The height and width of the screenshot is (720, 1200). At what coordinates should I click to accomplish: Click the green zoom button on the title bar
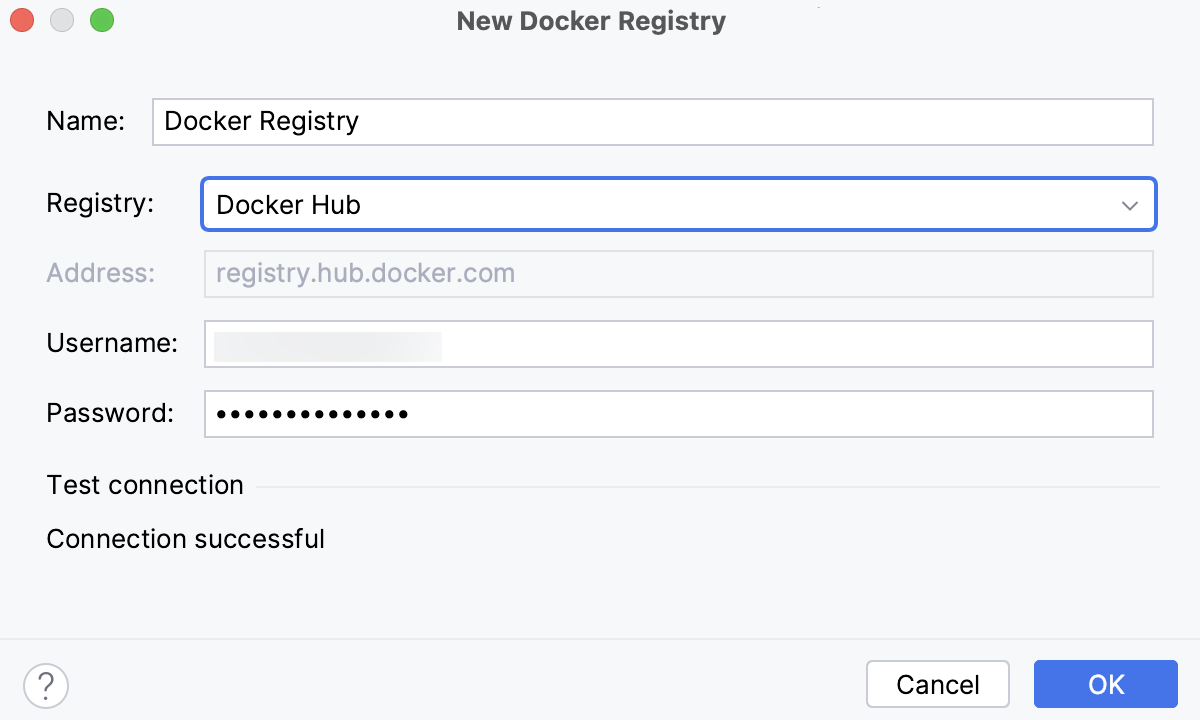click(100, 19)
